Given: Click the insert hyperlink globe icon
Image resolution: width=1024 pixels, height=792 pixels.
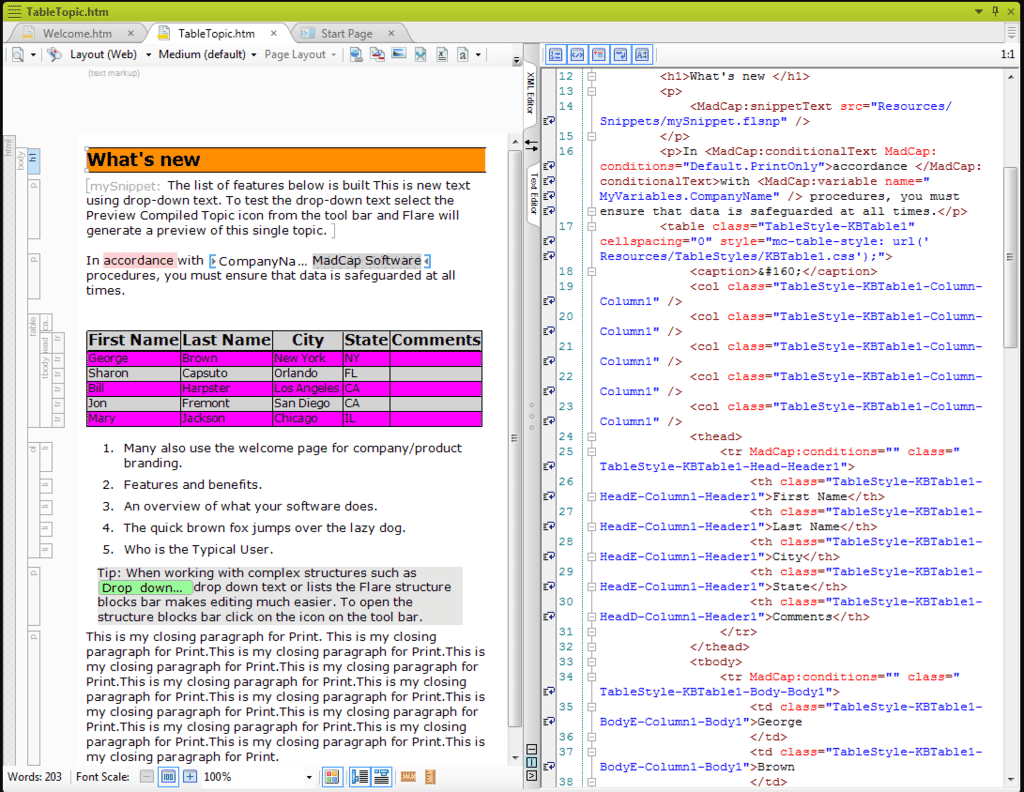Looking at the screenshot, I should point(356,54).
